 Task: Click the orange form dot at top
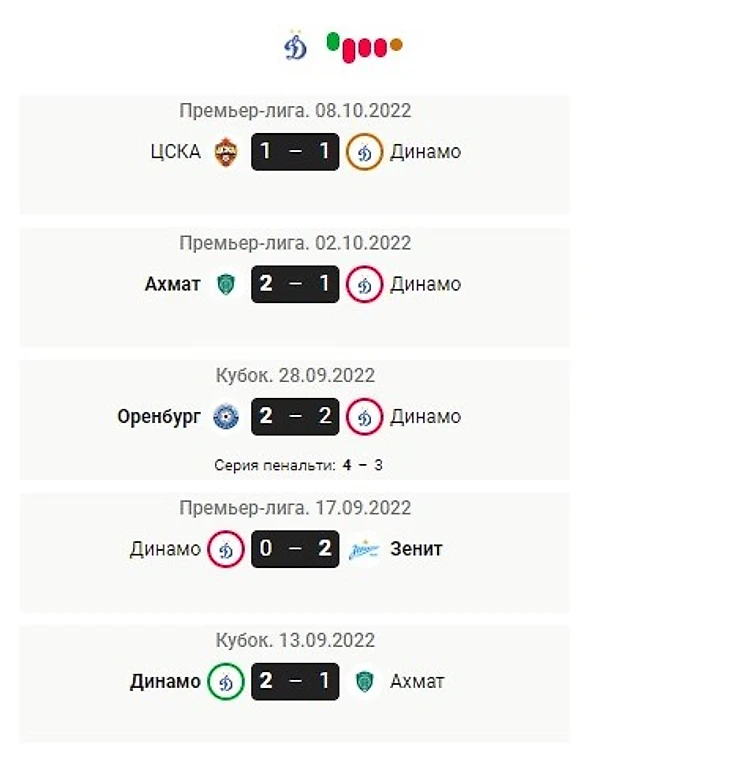click(x=396, y=45)
